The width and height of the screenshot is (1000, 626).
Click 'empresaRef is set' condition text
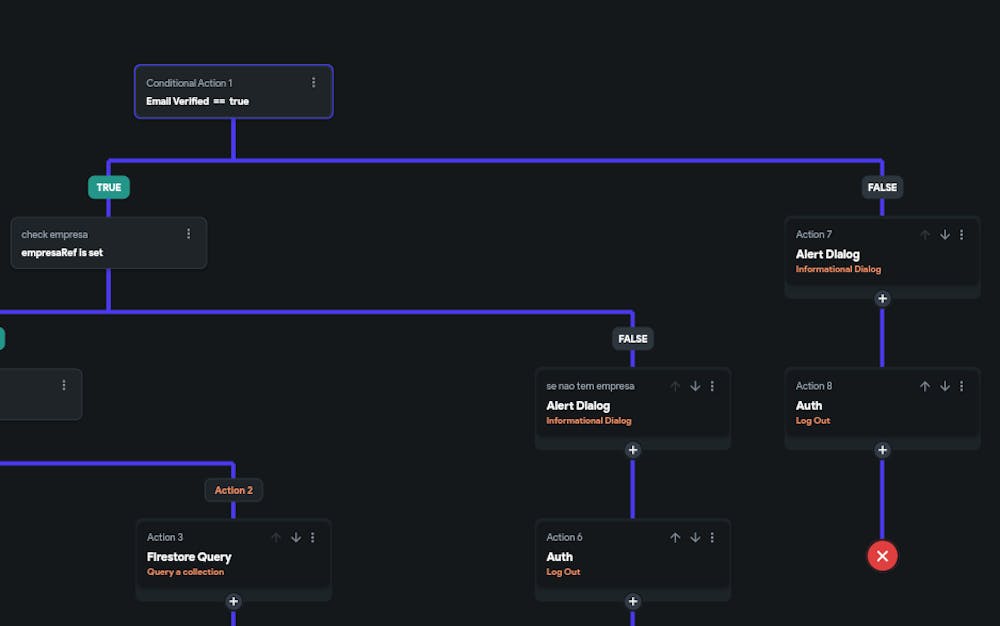coord(62,252)
